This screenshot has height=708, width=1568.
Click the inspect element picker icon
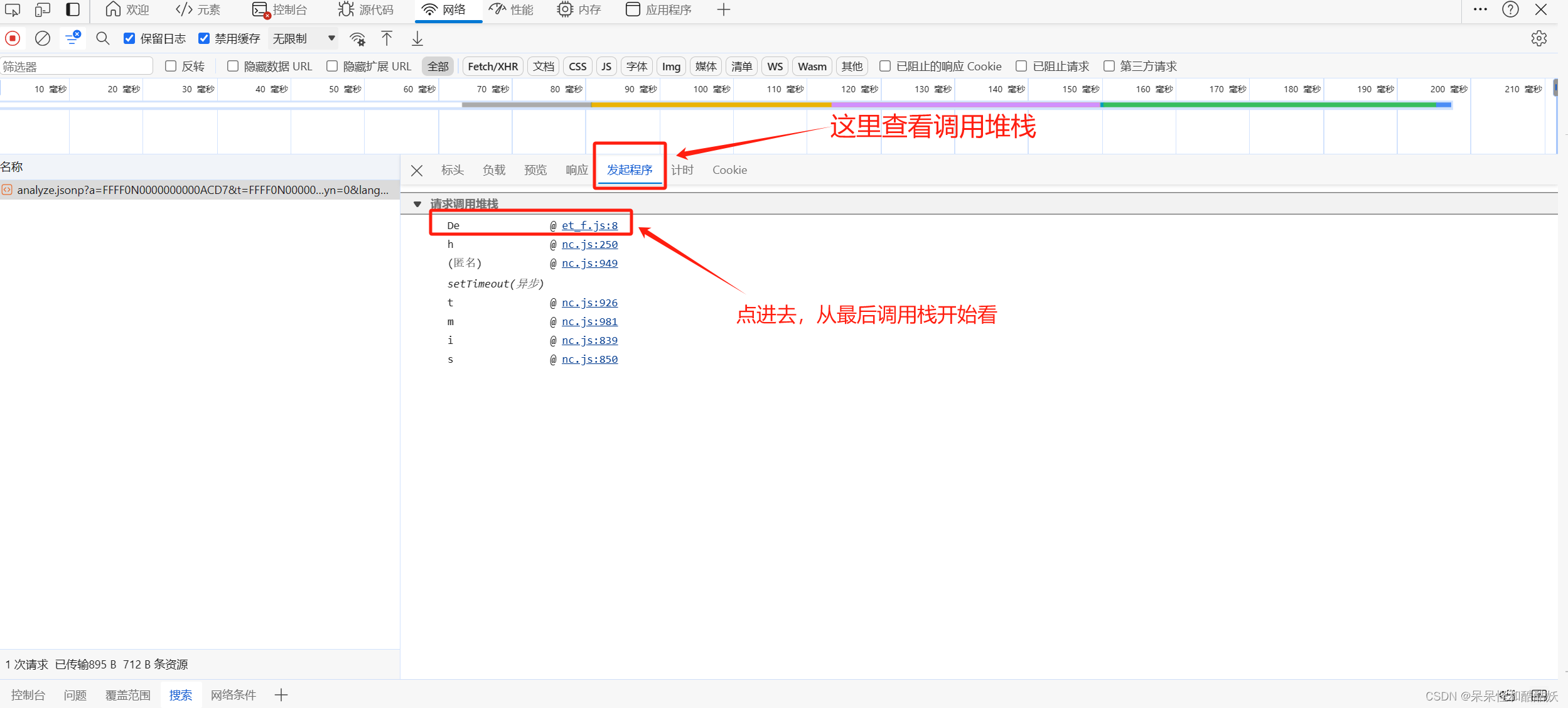tap(13, 9)
